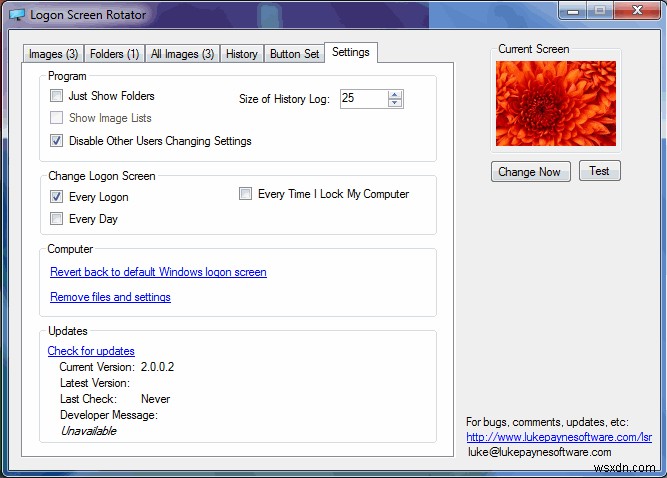
Task: Click Remove files and settings link
Action: click(x=110, y=297)
